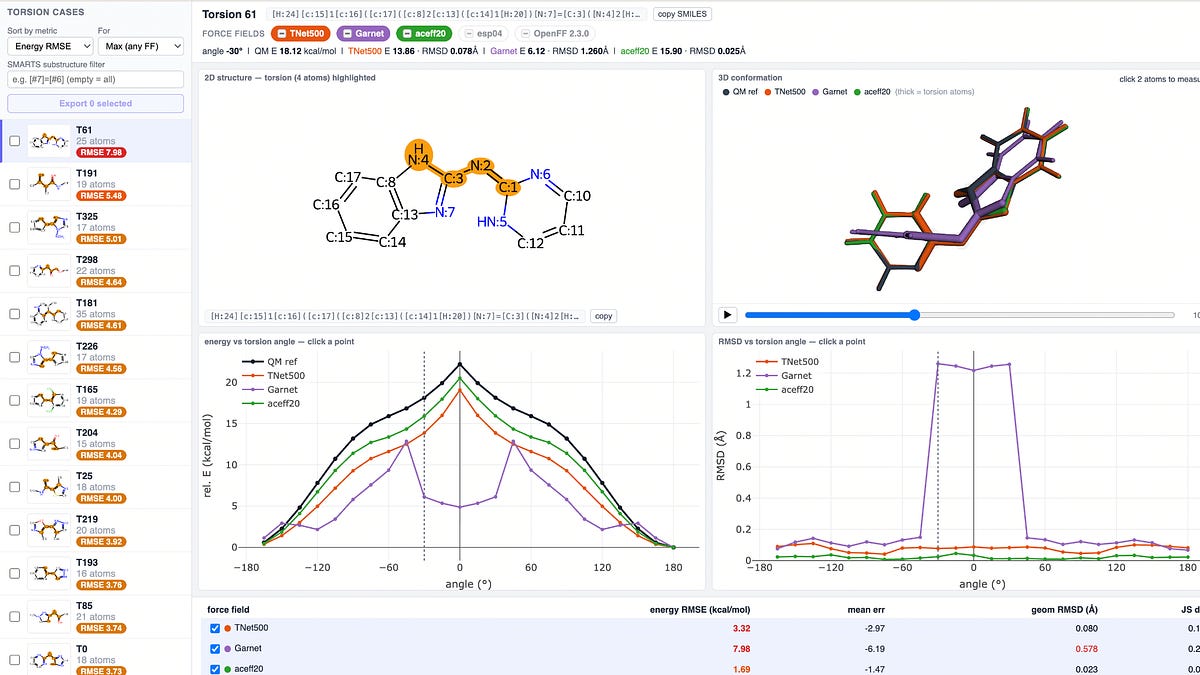
Task: Select the T181 torsion case checkbox
Action: point(14,313)
